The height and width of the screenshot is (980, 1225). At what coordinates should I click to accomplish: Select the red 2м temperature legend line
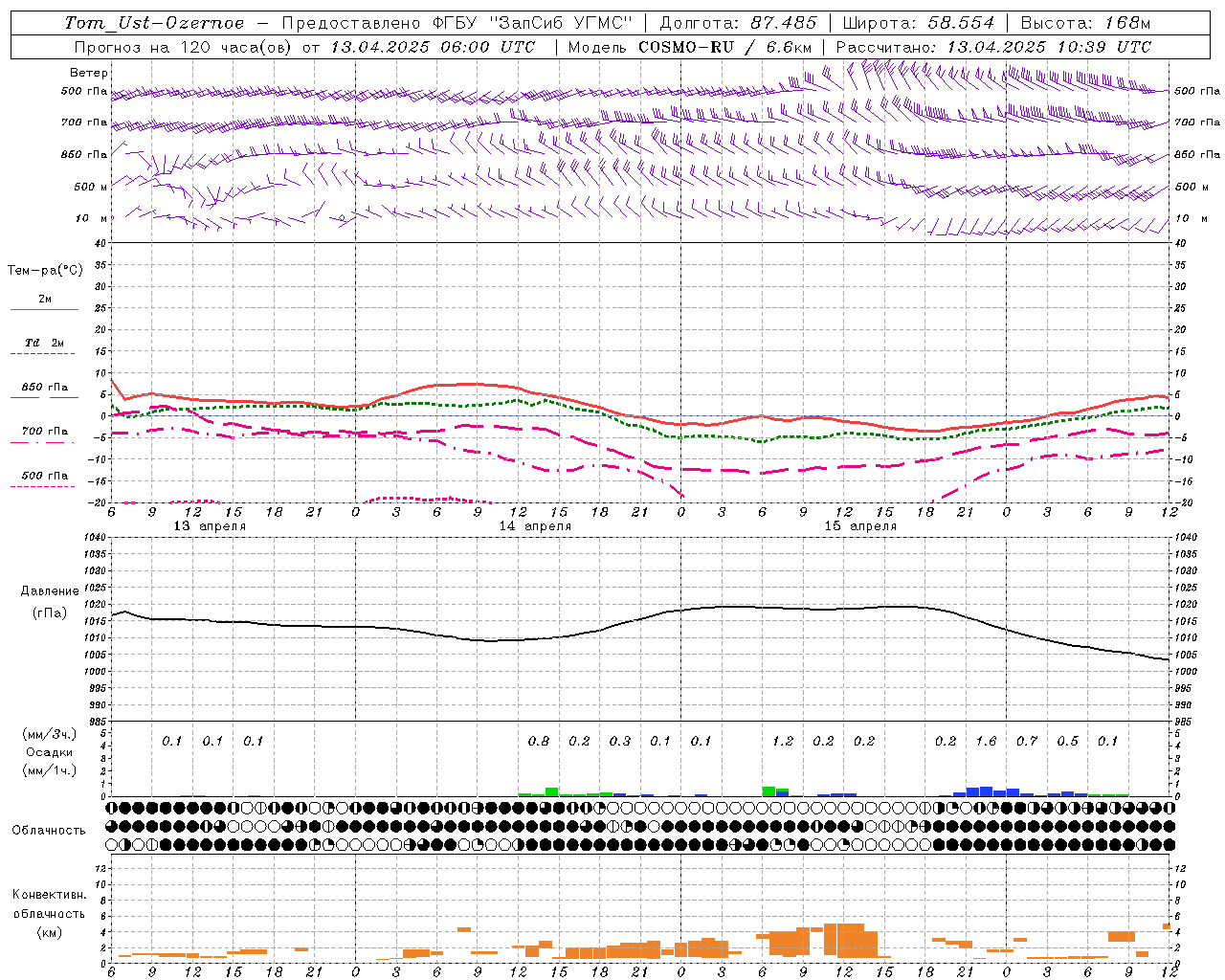click(44, 310)
